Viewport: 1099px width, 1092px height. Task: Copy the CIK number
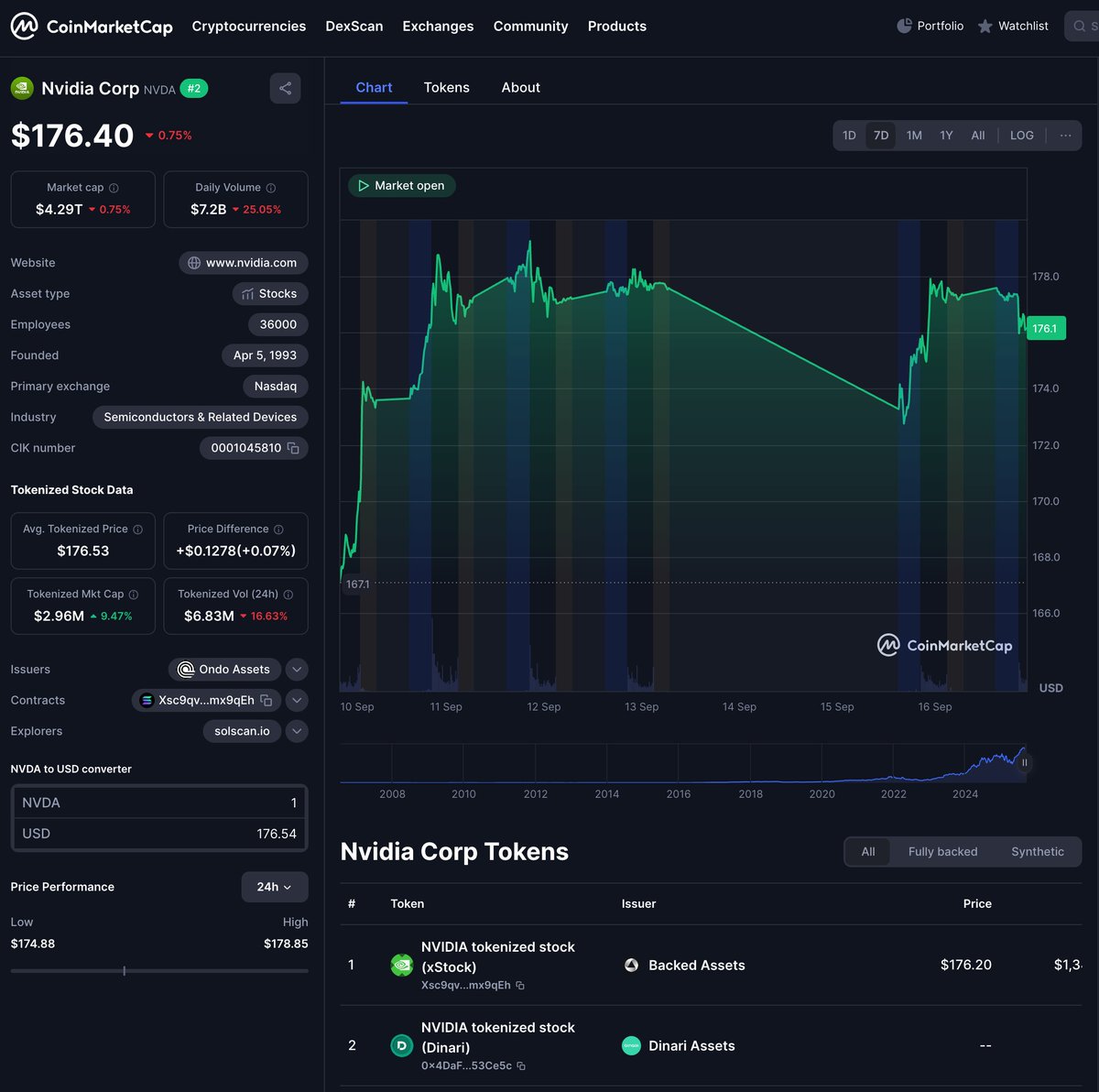[293, 448]
